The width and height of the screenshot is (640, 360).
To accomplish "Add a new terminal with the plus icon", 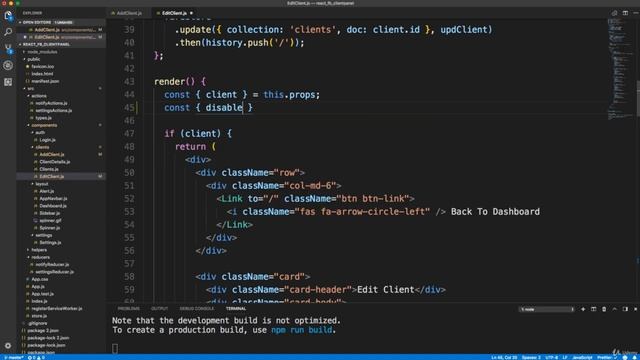I will tap(583, 309).
